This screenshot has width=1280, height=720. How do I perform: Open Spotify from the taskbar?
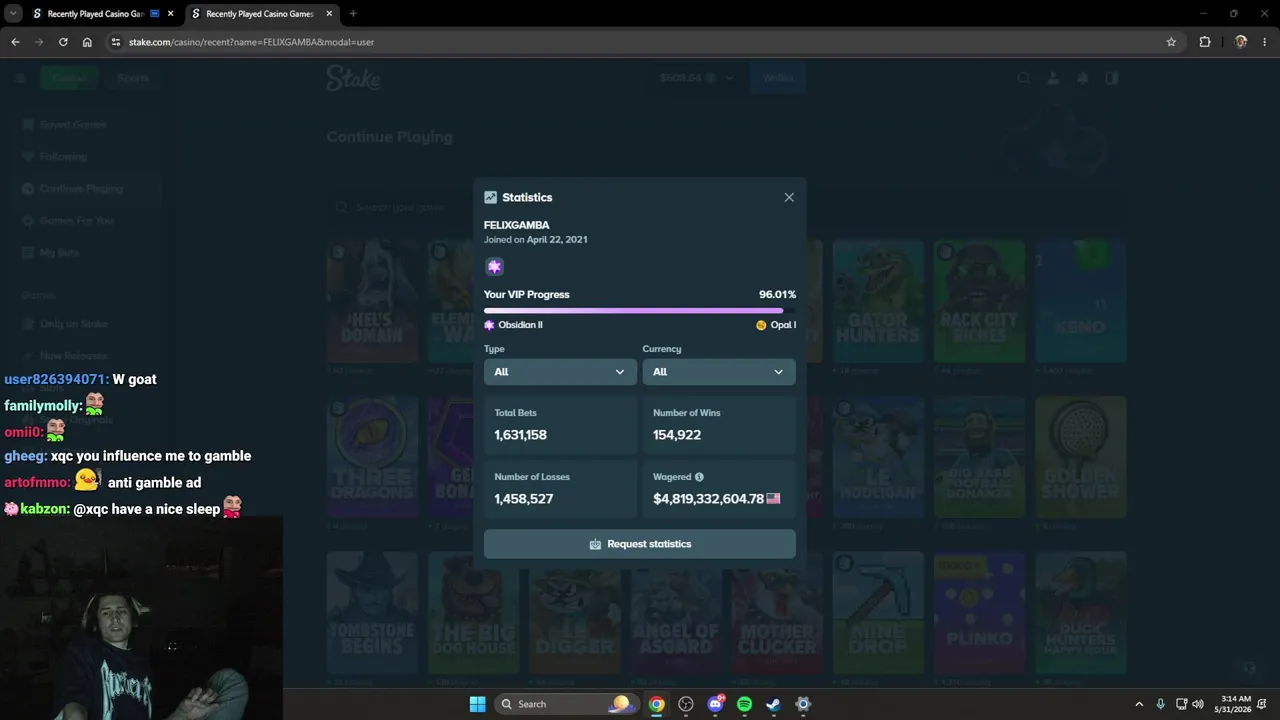coord(744,704)
